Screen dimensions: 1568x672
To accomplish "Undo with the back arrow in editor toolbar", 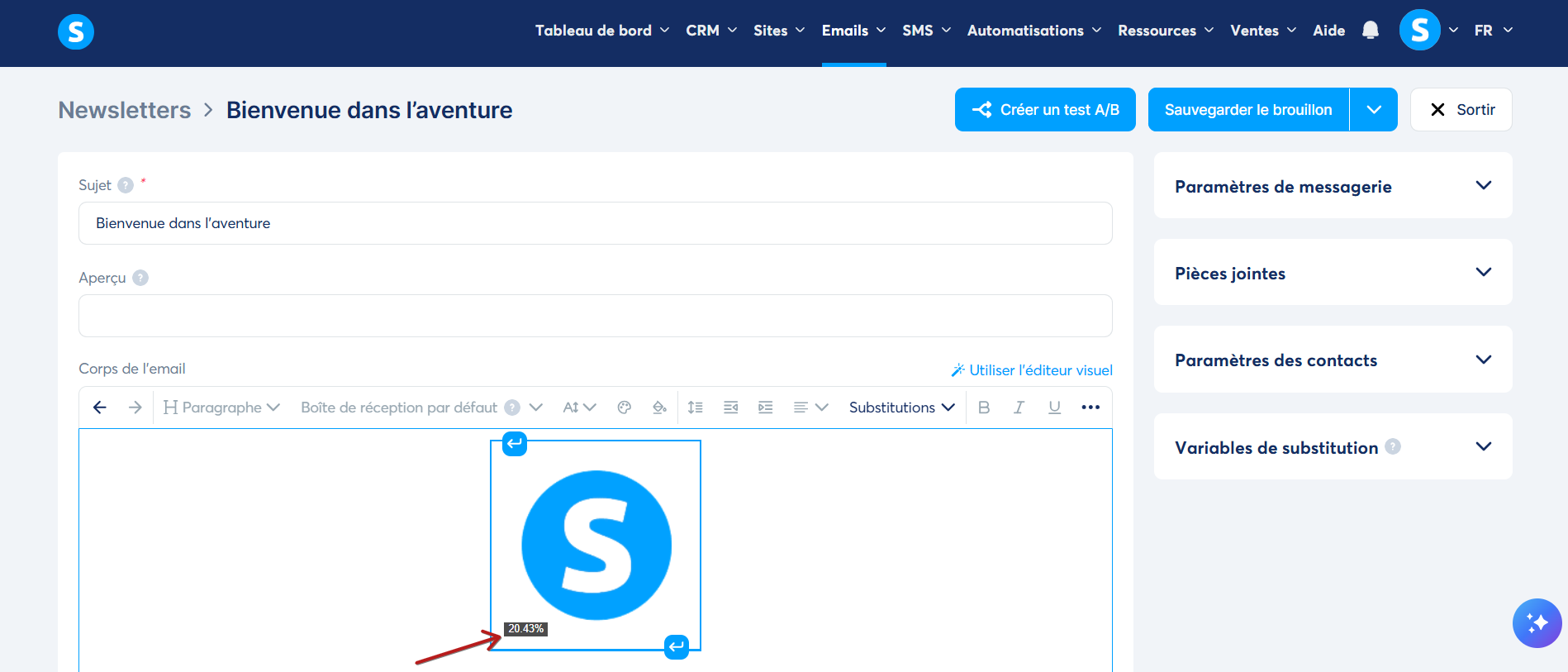I will 100,407.
